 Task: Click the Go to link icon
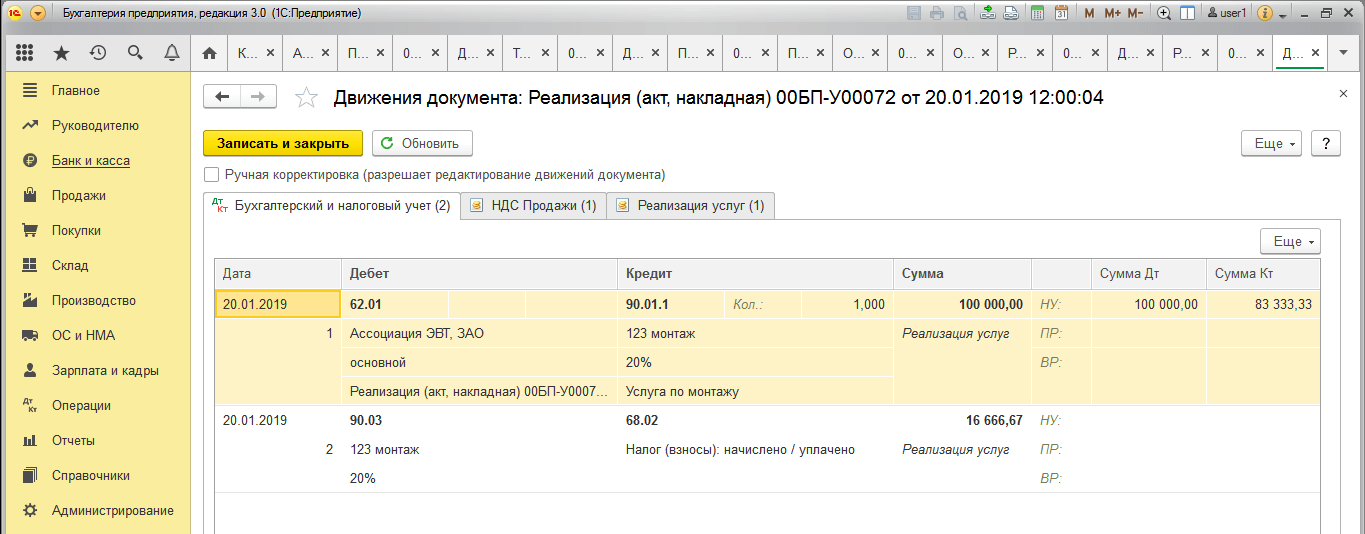click(1011, 13)
